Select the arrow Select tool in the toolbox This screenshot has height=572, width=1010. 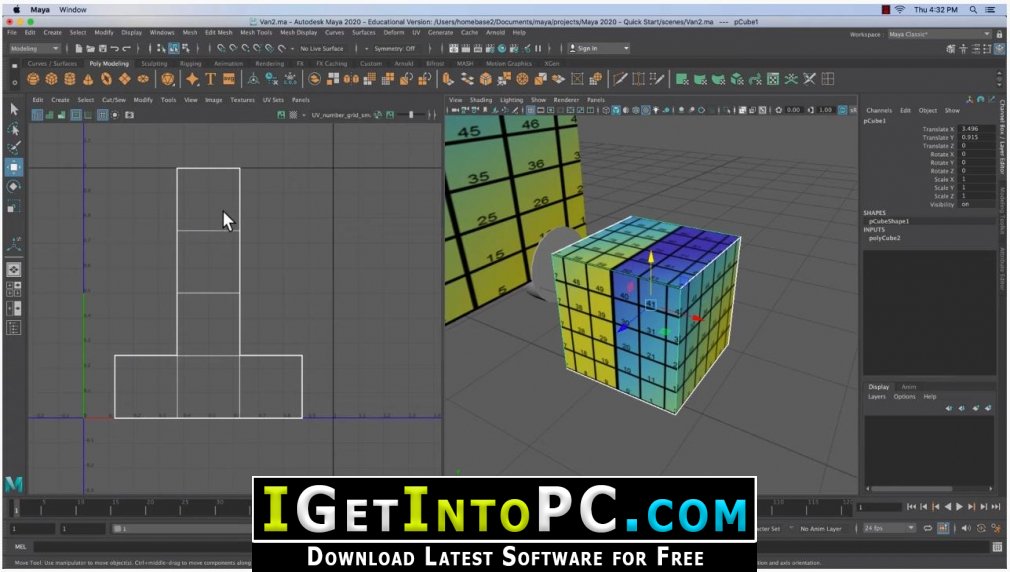[14, 109]
